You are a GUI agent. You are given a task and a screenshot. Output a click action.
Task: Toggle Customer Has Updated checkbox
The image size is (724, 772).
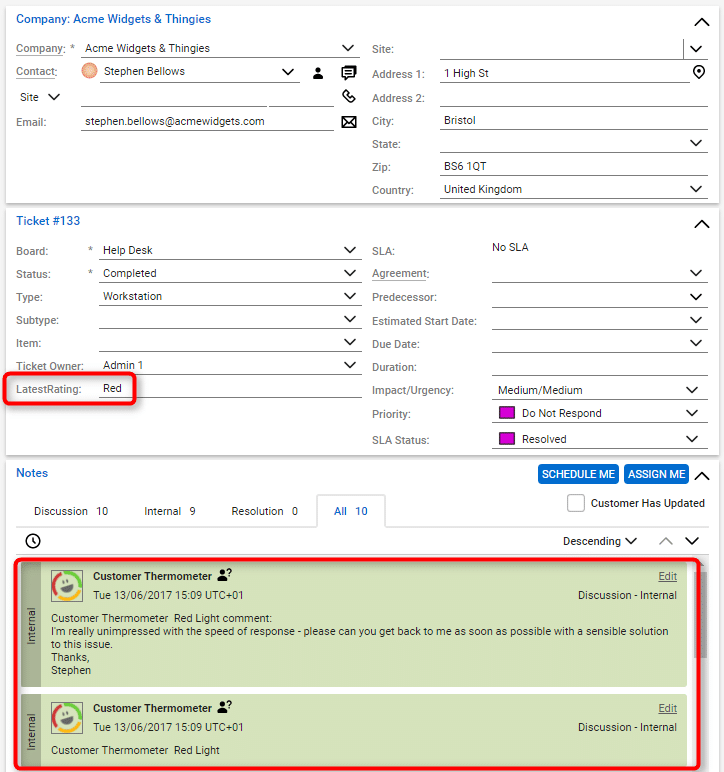pyautogui.click(x=575, y=503)
